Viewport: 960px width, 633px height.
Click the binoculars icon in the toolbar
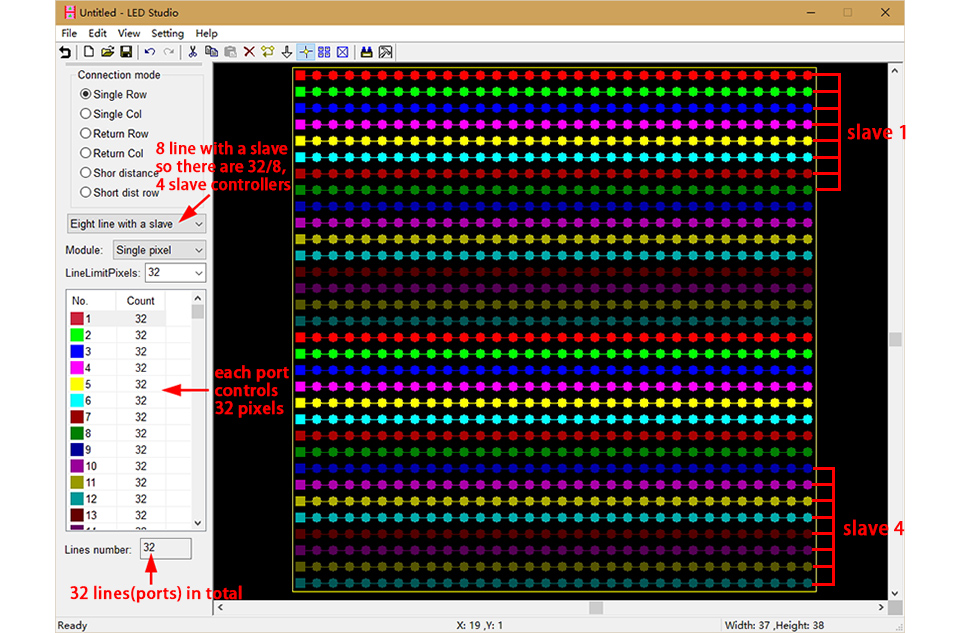pyautogui.click(x=366, y=52)
